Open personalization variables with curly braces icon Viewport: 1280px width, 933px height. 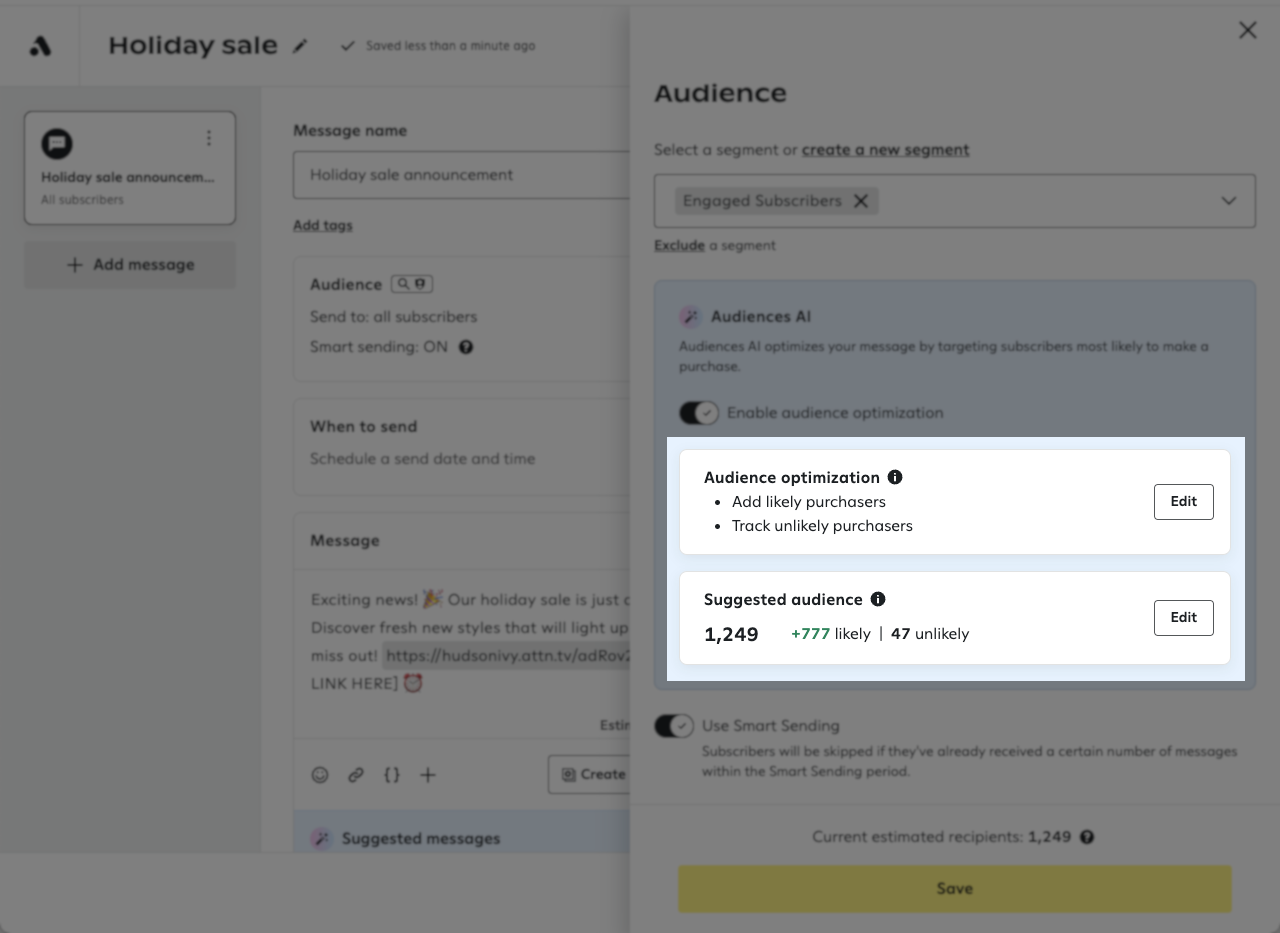(392, 774)
